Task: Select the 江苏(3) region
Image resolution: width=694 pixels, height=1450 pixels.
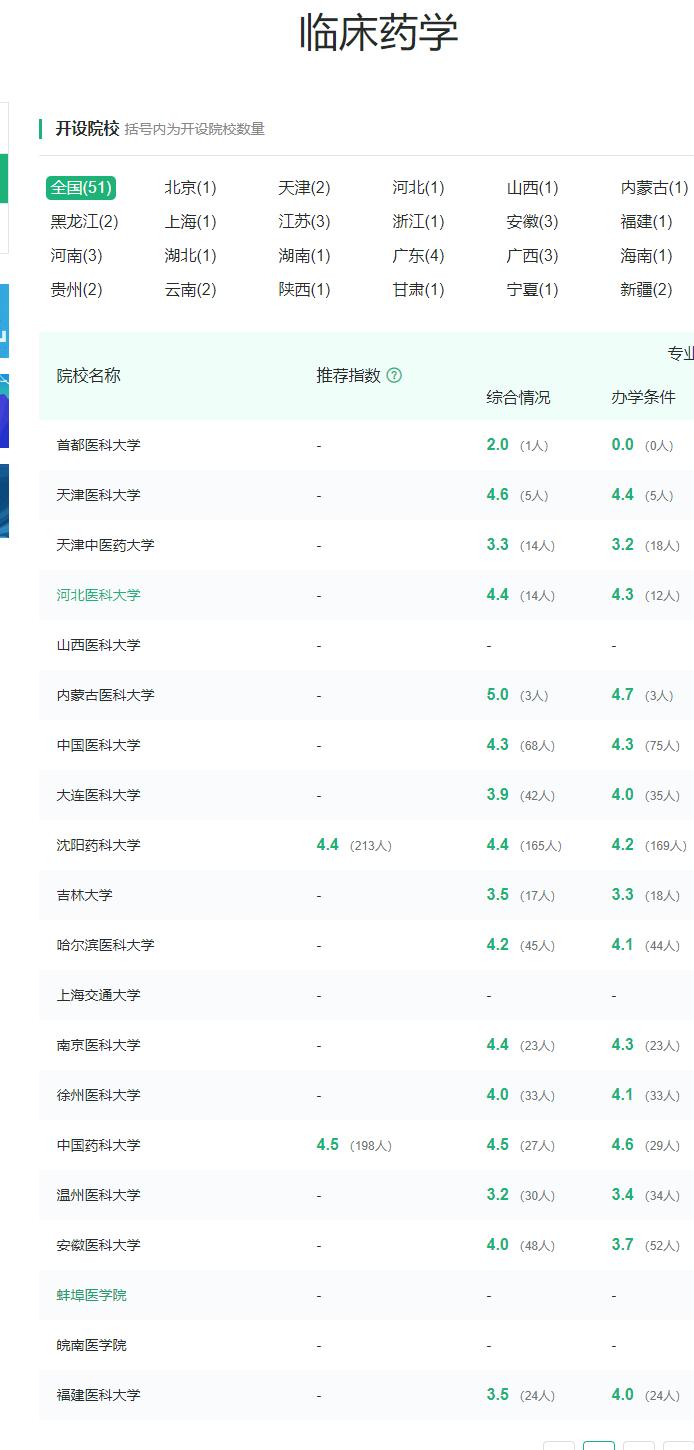Action: [304, 222]
